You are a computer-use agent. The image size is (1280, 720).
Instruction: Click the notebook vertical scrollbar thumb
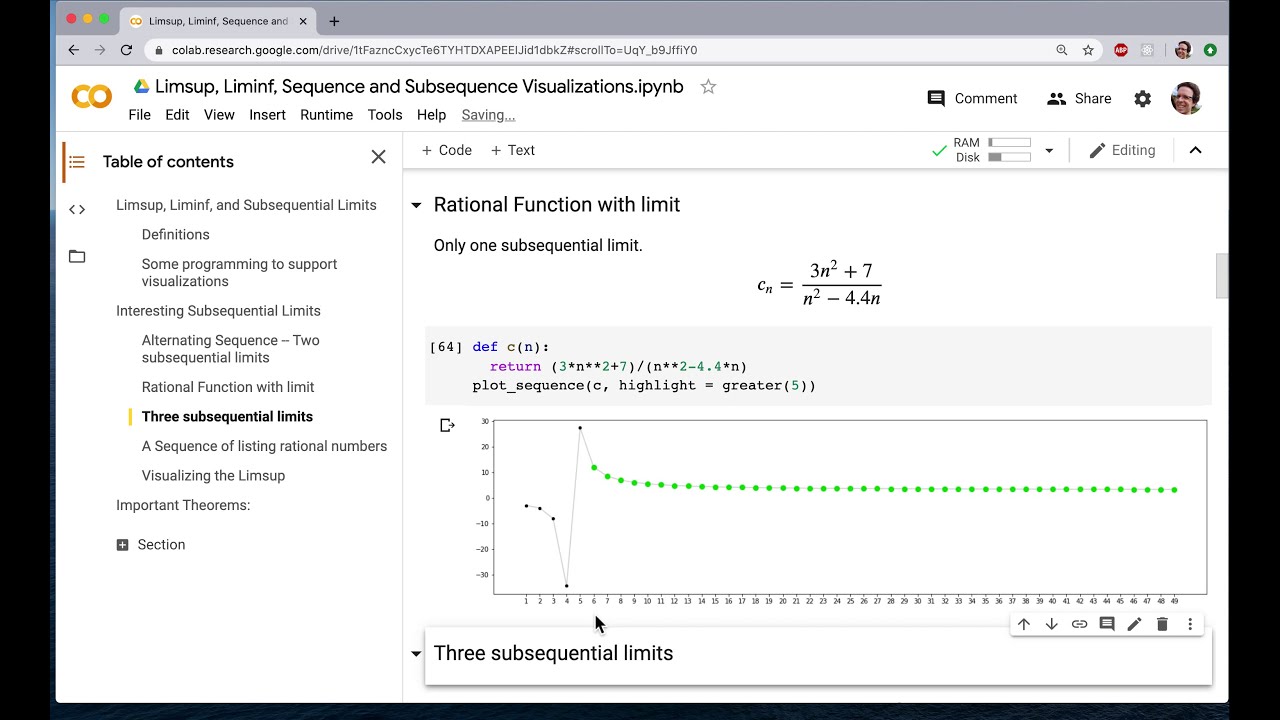1221,276
